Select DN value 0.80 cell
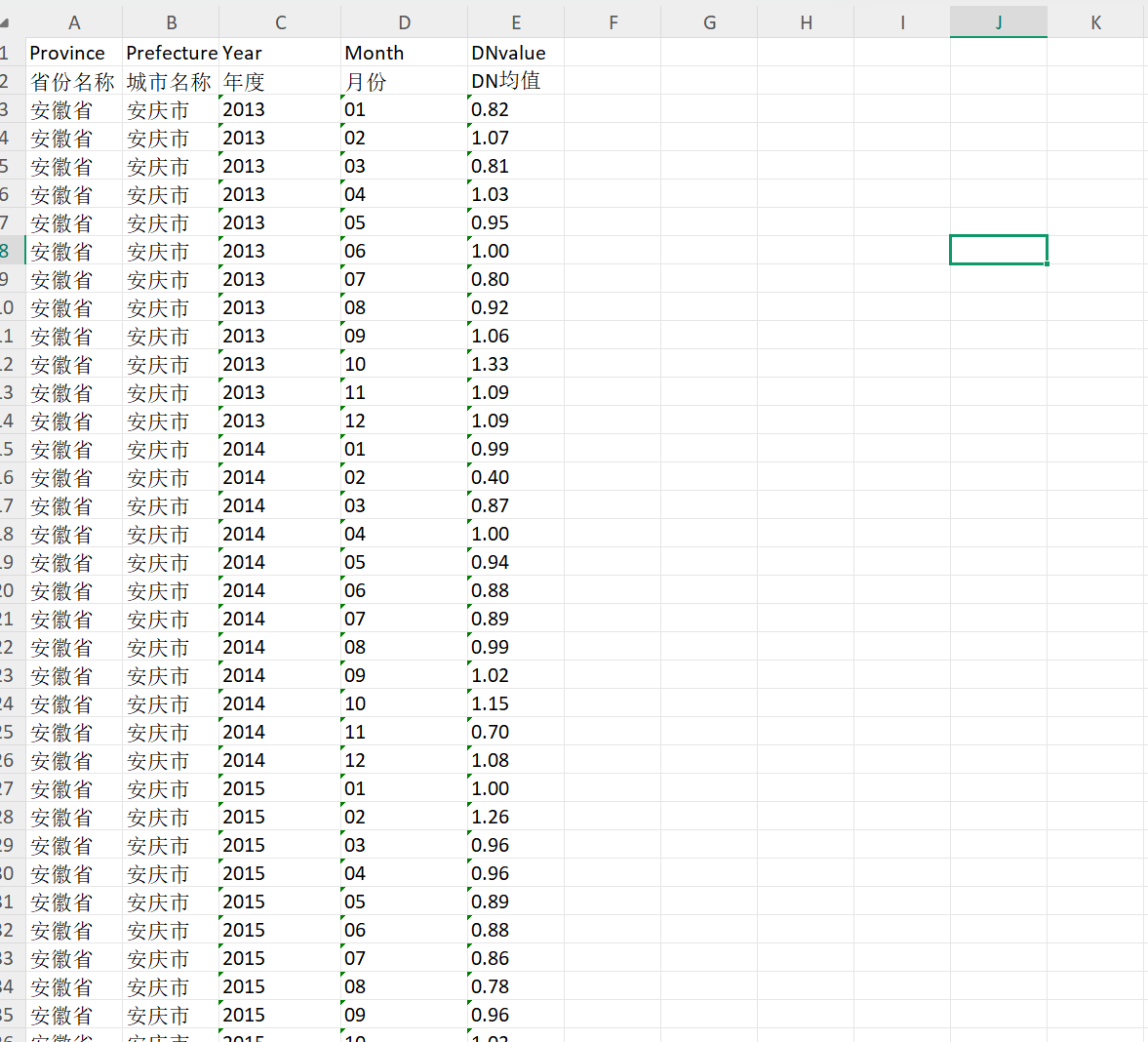1148x1042 pixels. 516,280
